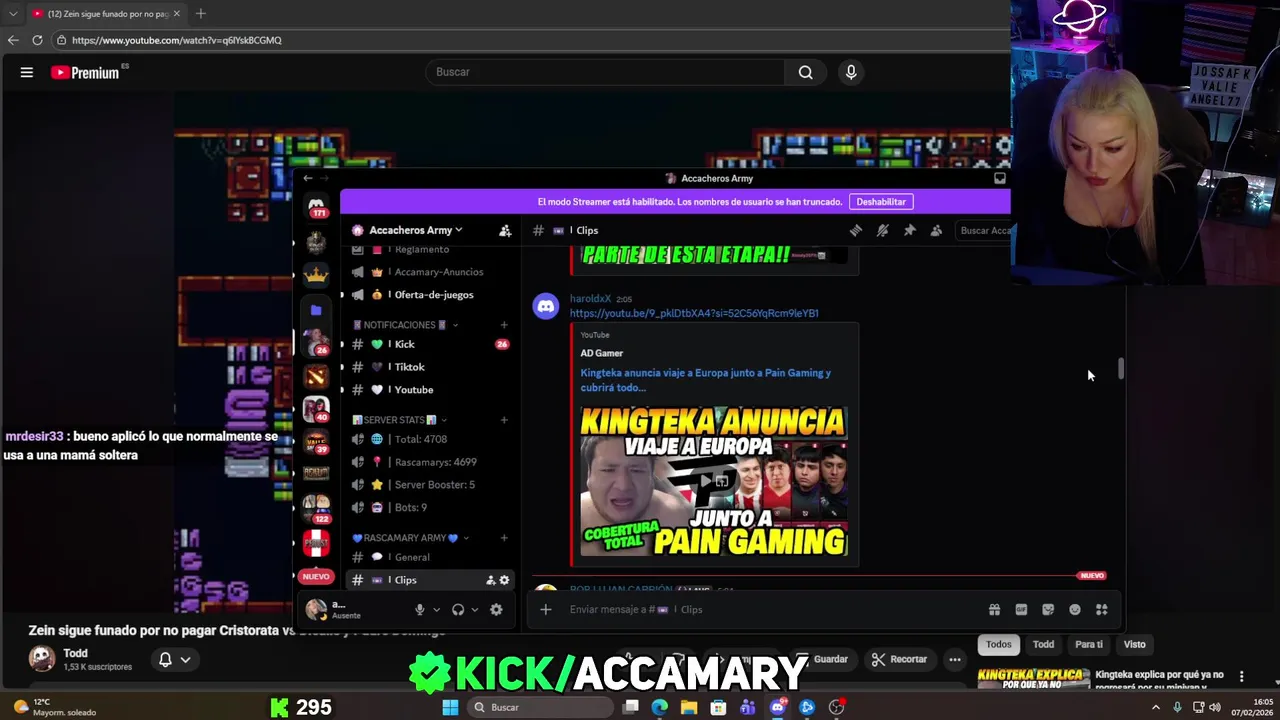Click message input Enviar mensaje a Clips

coord(770,610)
